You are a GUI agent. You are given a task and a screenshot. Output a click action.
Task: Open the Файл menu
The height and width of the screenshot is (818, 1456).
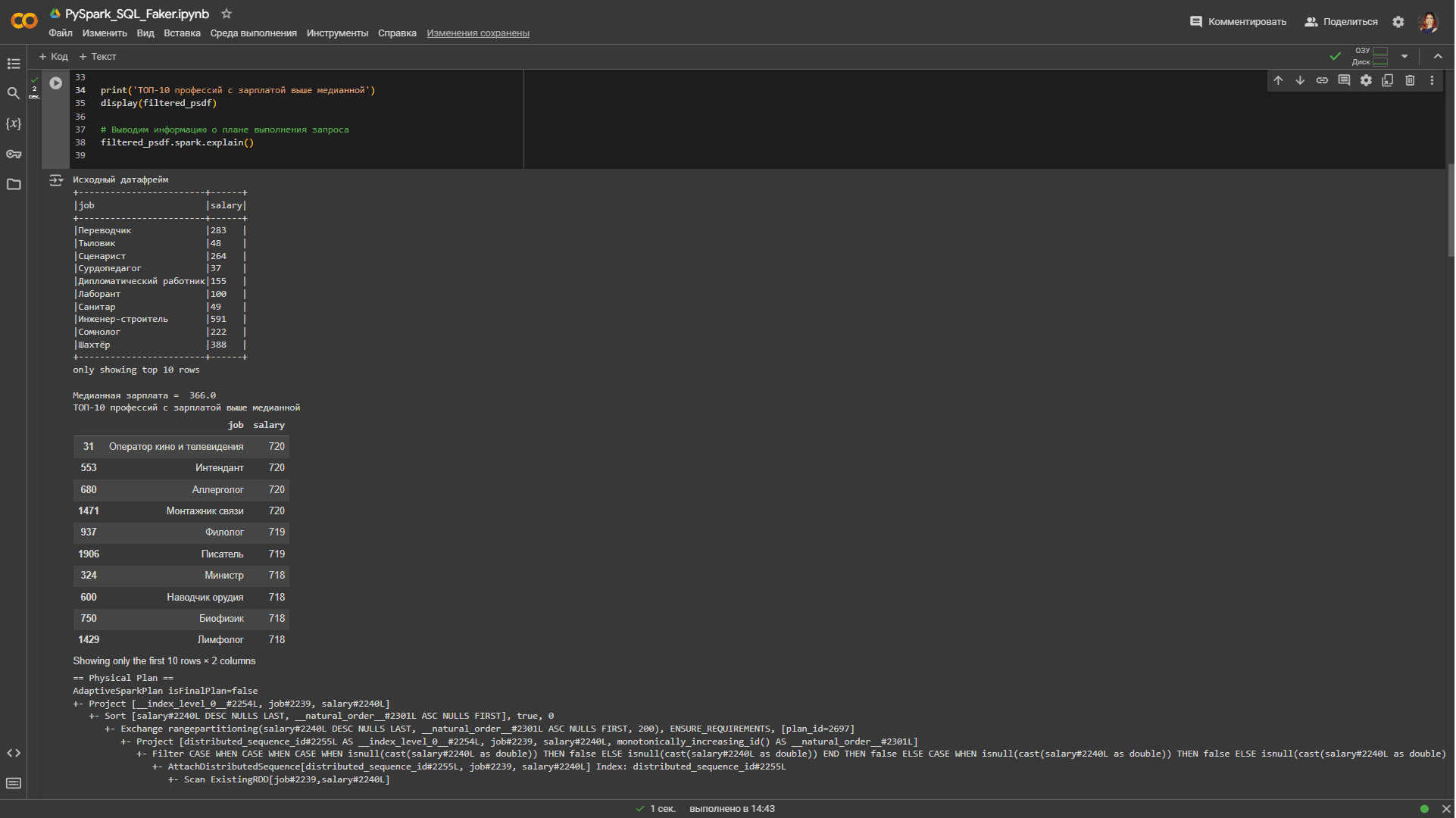tap(61, 33)
